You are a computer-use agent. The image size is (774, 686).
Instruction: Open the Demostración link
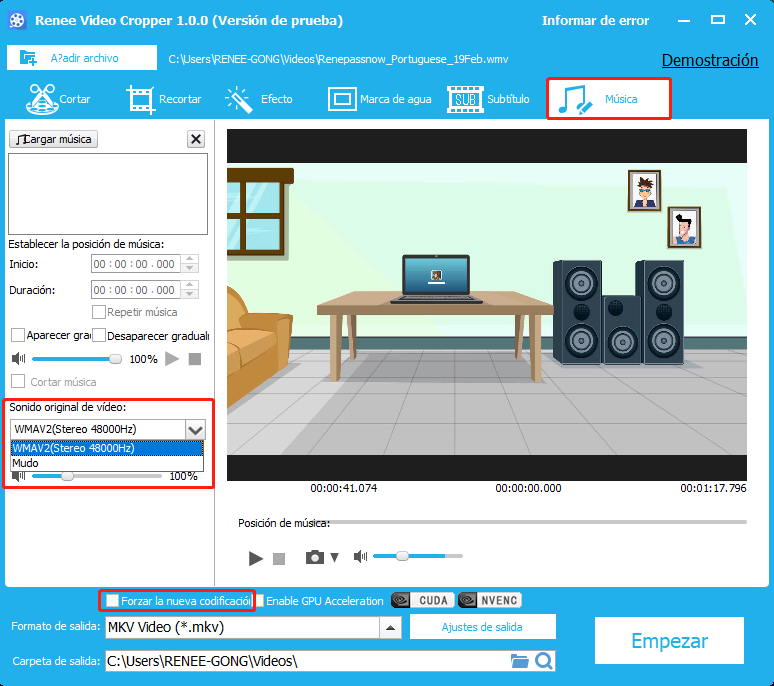point(709,60)
